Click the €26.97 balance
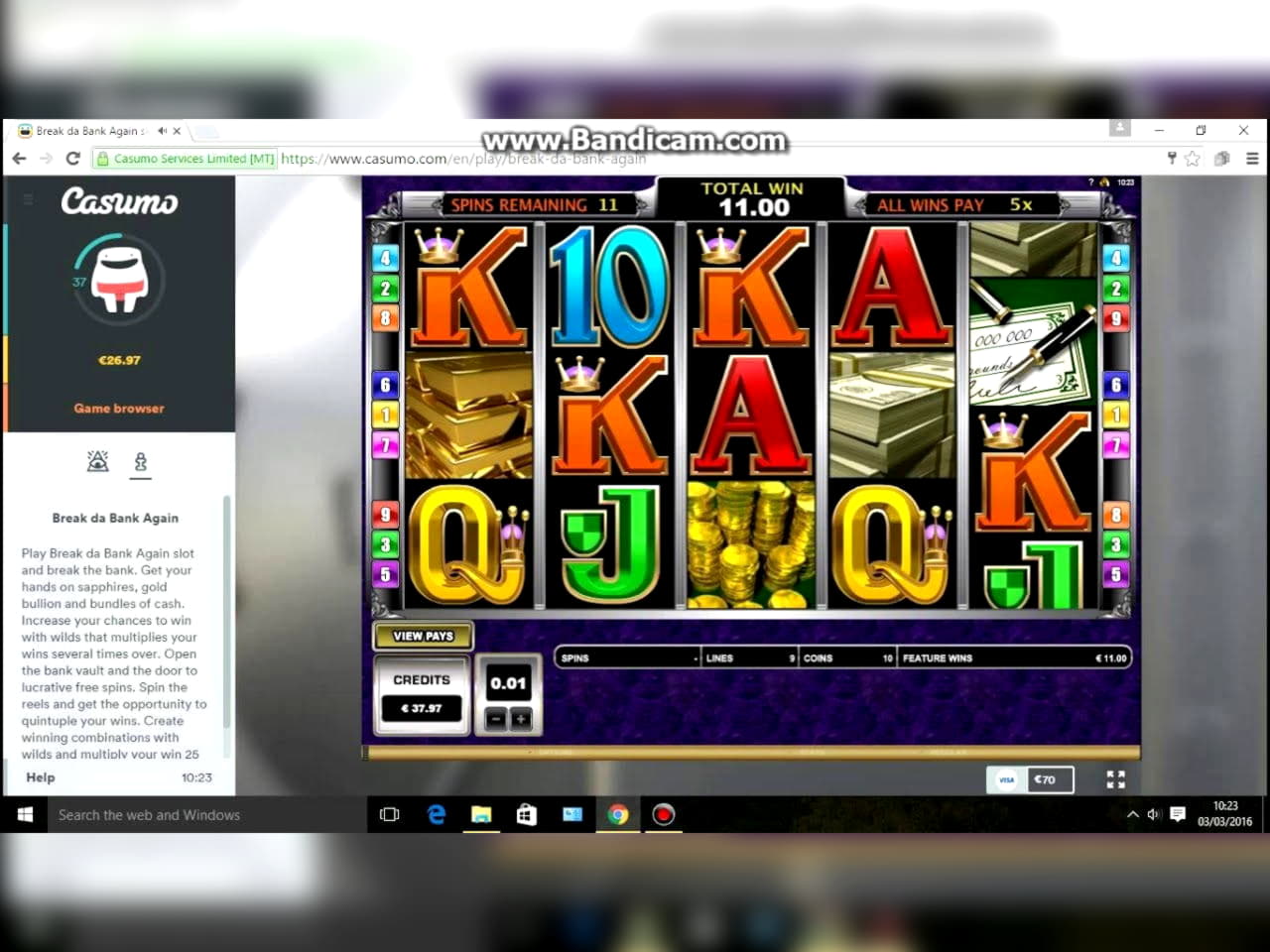 pos(119,360)
